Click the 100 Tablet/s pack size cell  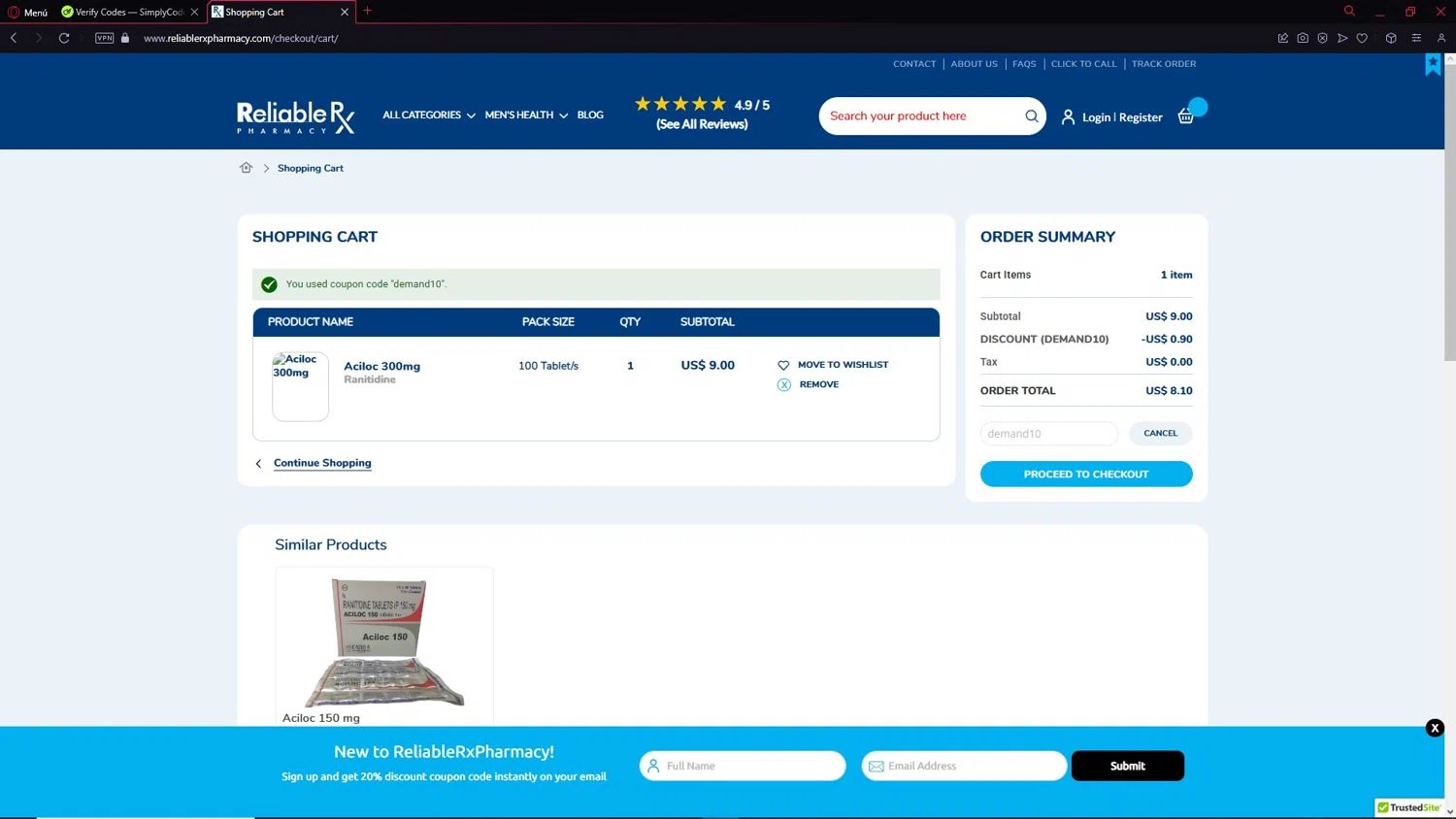click(x=548, y=366)
